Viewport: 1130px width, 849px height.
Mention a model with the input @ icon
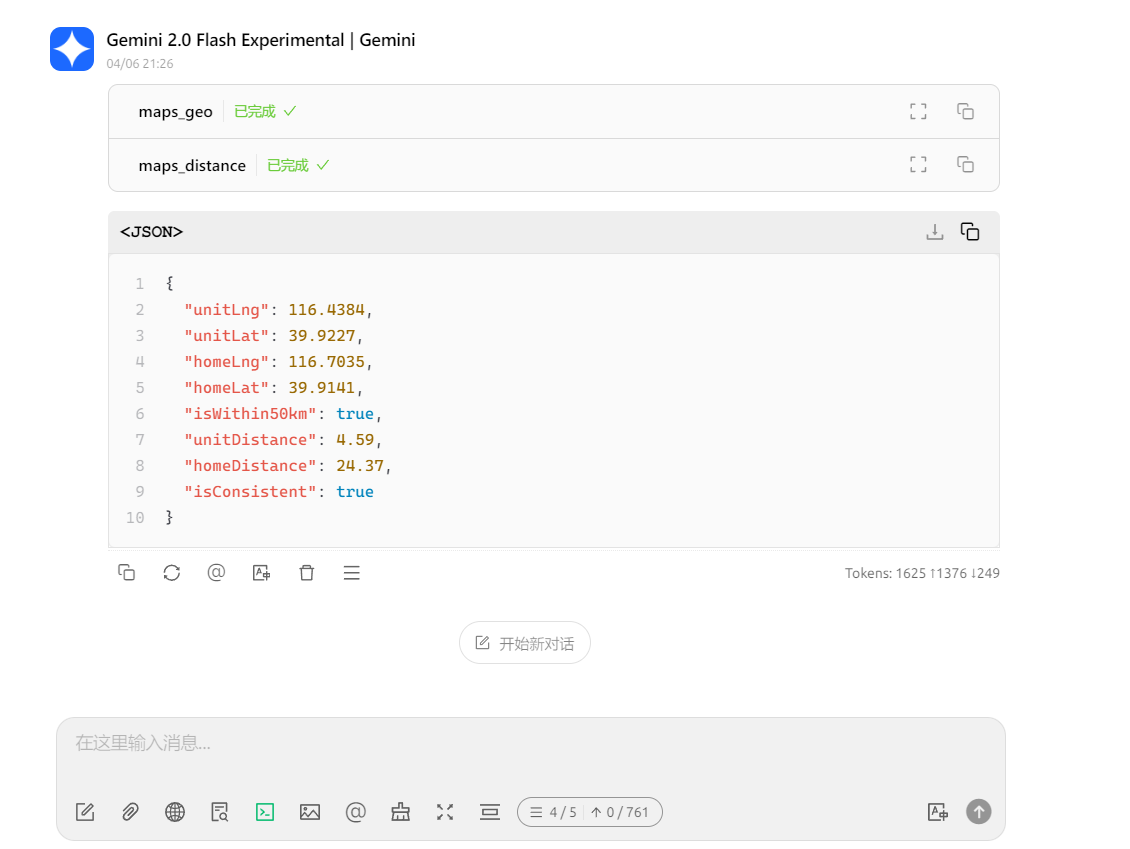coord(355,812)
